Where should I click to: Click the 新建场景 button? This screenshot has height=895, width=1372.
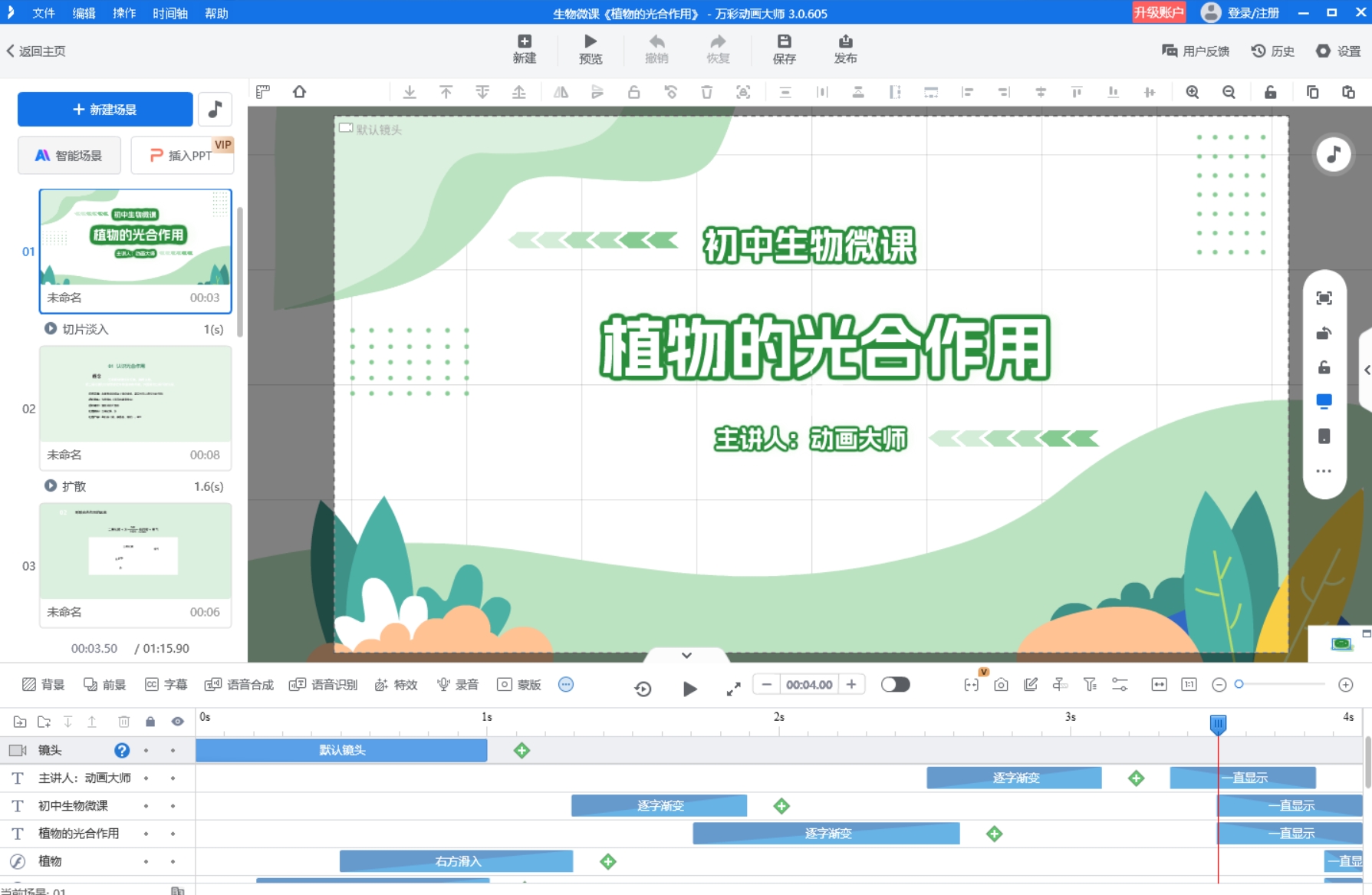(105, 110)
